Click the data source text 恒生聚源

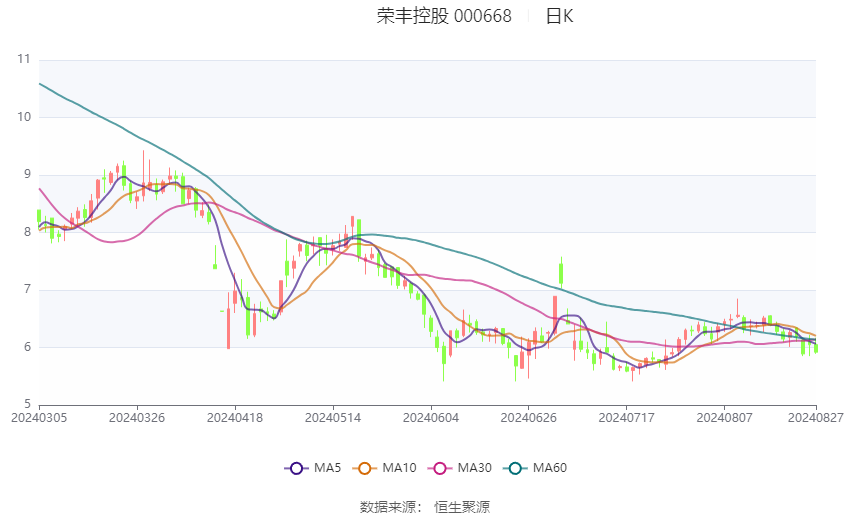pyautogui.click(x=462, y=507)
